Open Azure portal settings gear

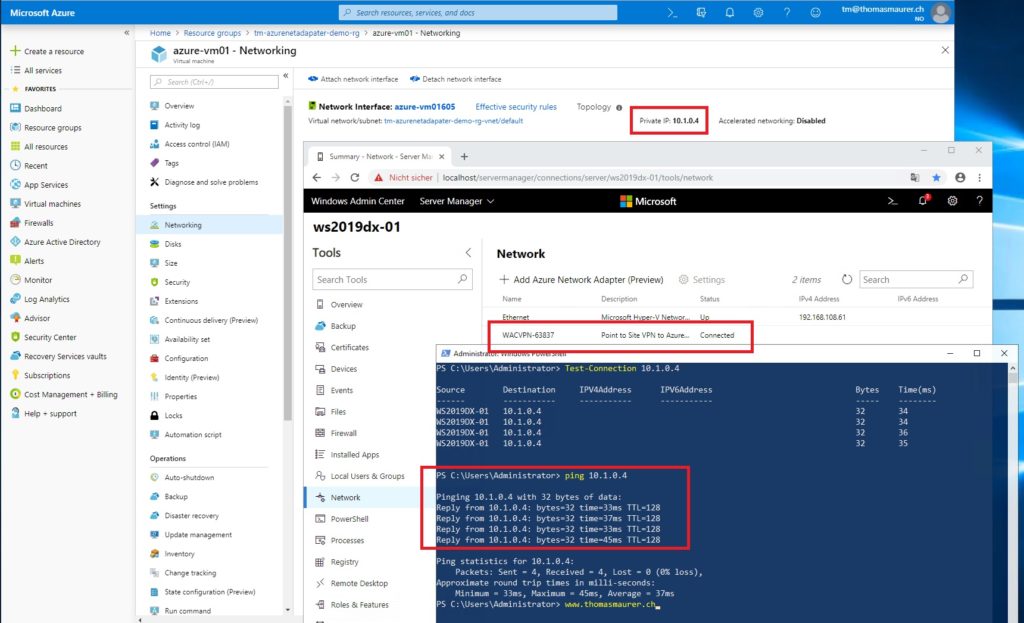point(758,12)
